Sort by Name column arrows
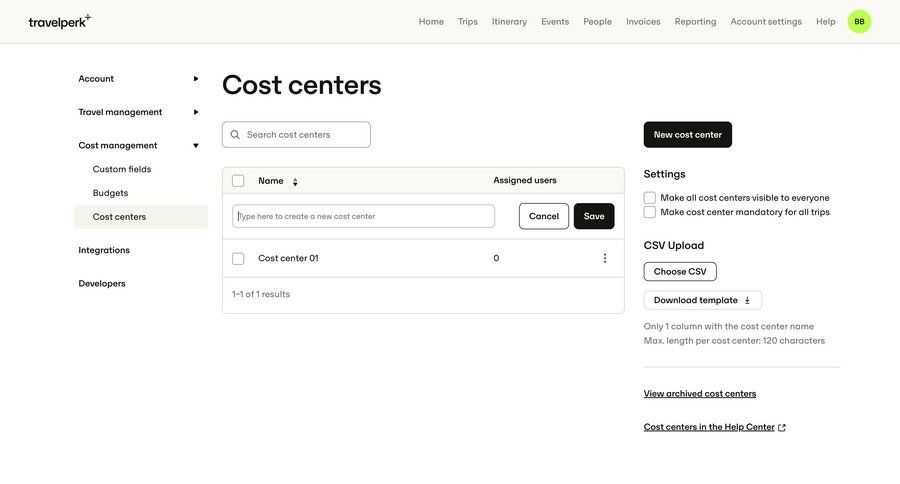 295,181
